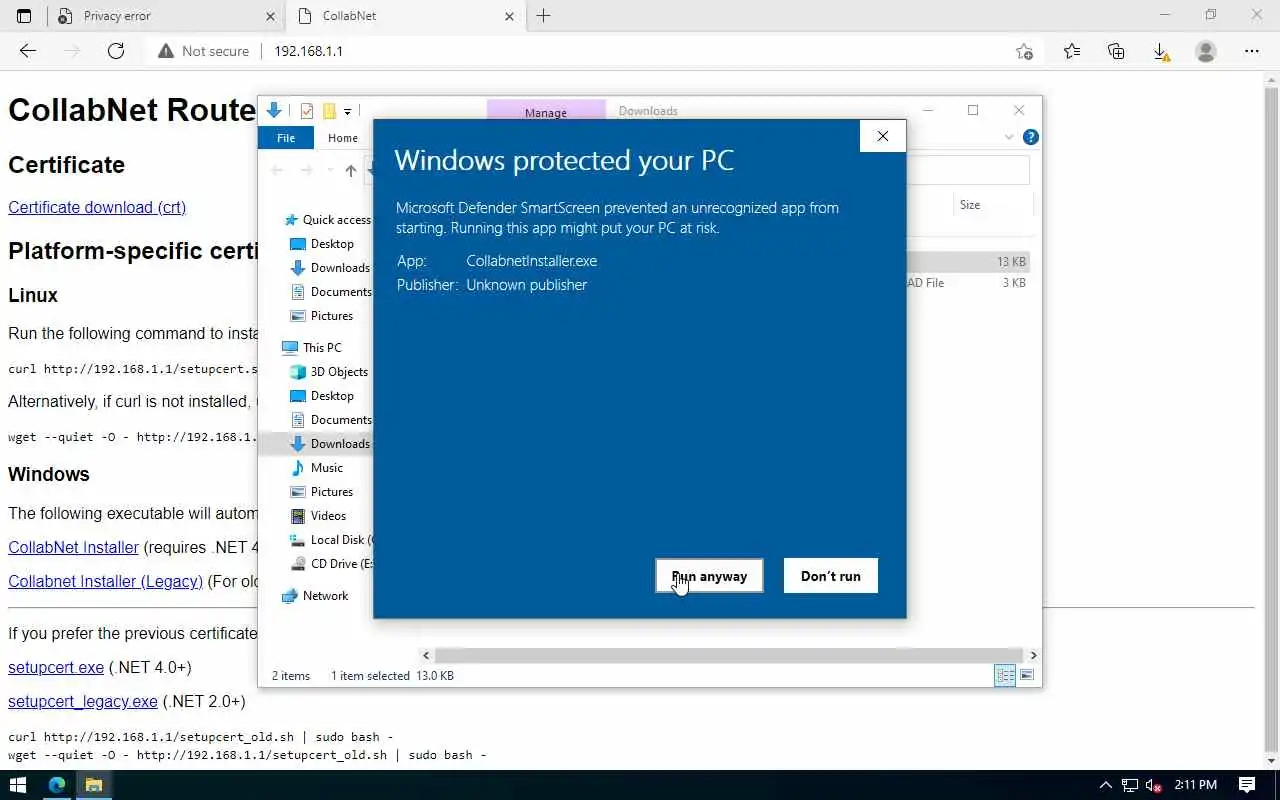
Task: Close the SmartScreen dialog with X
Action: pyautogui.click(x=882, y=136)
